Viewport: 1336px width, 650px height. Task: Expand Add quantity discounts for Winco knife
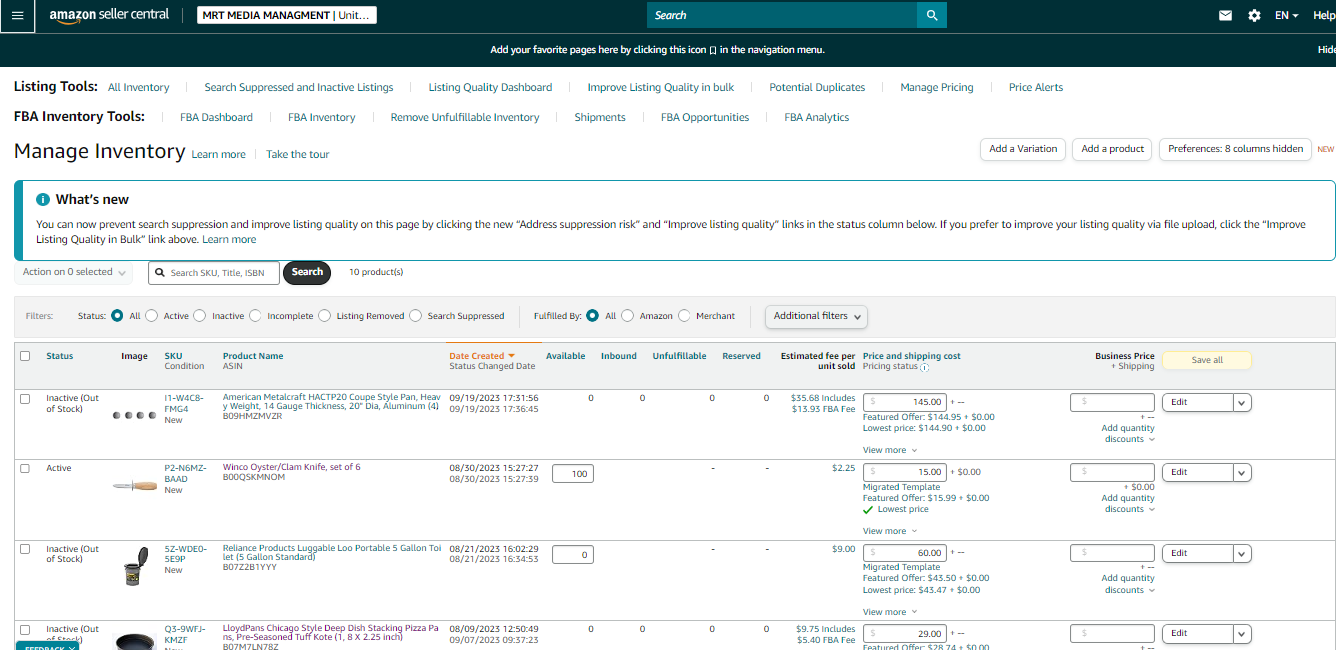1128,504
